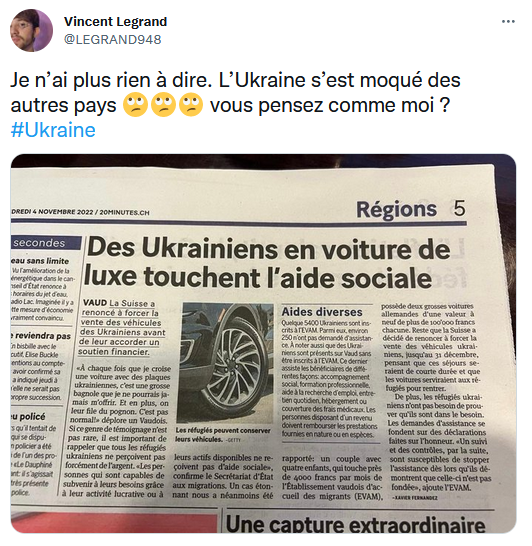Image resolution: width=532 pixels, height=546 pixels.
Task: Click the 'Une capture extraordinaire' headline
Action: (x=356, y=524)
